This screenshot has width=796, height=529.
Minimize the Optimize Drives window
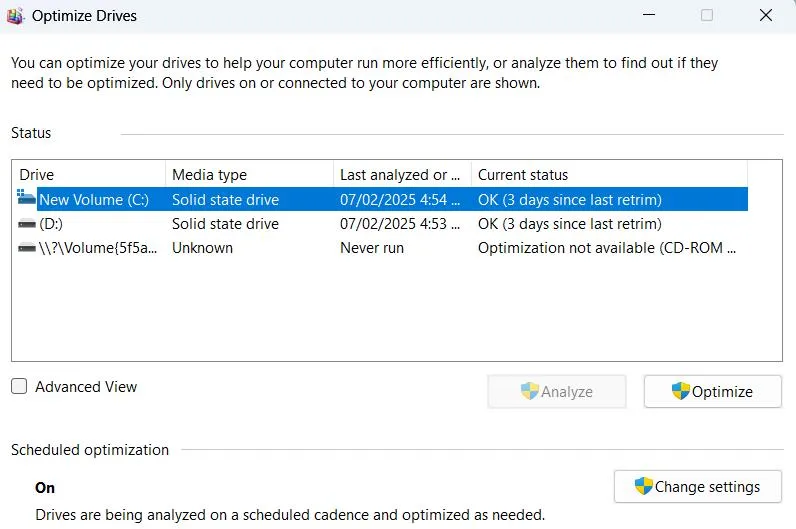649,15
